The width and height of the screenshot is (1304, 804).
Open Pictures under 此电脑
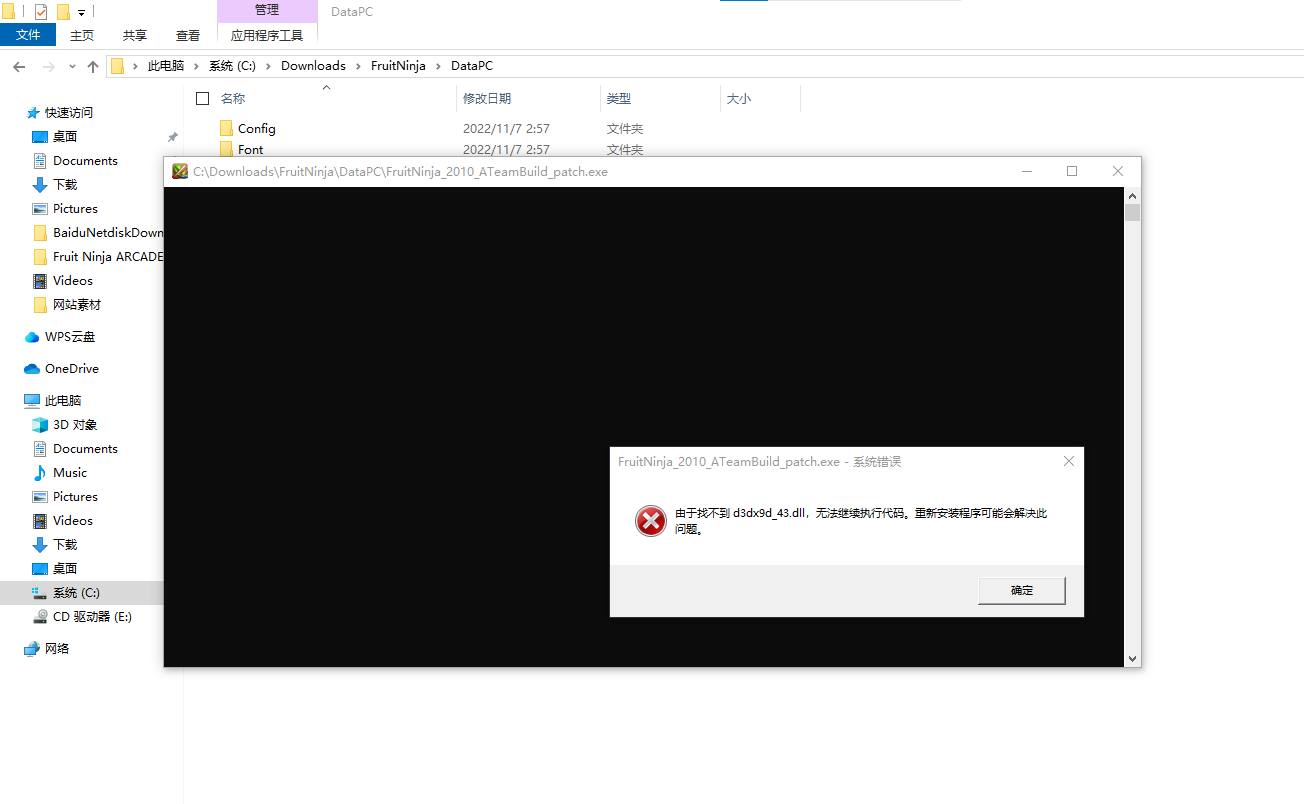coord(75,497)
